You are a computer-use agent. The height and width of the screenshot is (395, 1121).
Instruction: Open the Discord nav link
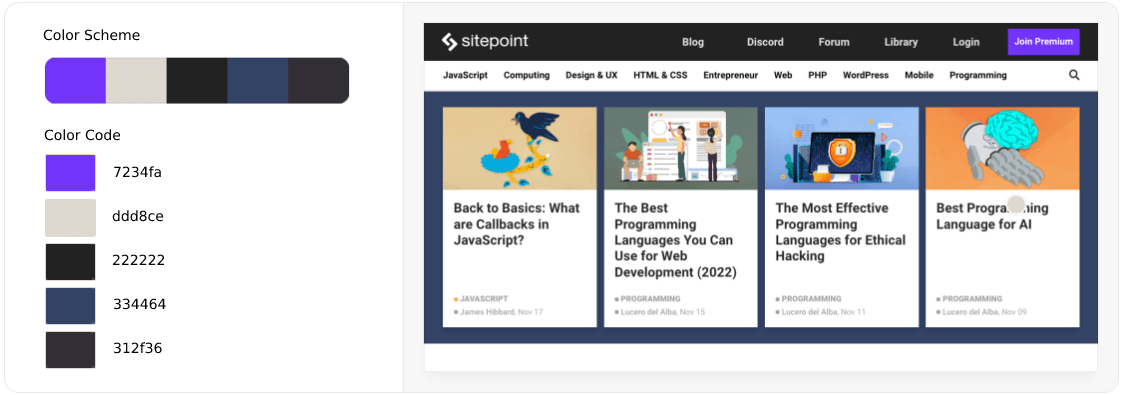coord(765,42)
